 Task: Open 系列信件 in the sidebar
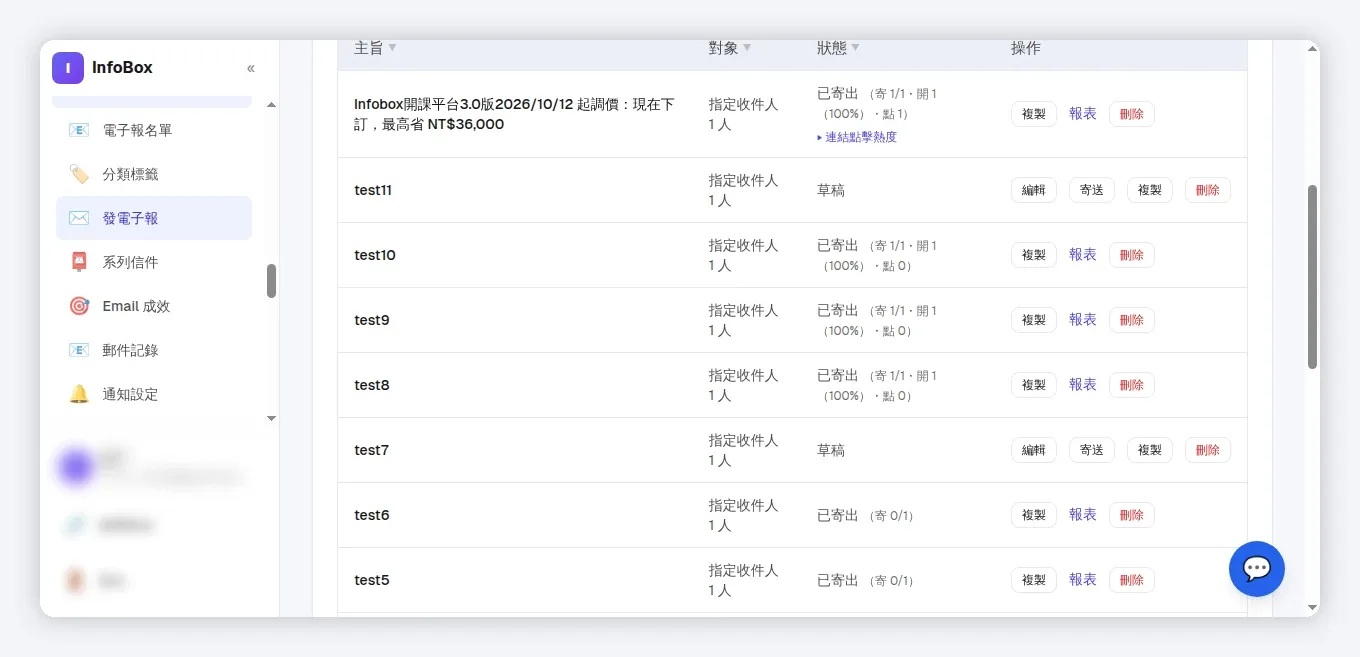pyautogui.click(x=154, y=262)
